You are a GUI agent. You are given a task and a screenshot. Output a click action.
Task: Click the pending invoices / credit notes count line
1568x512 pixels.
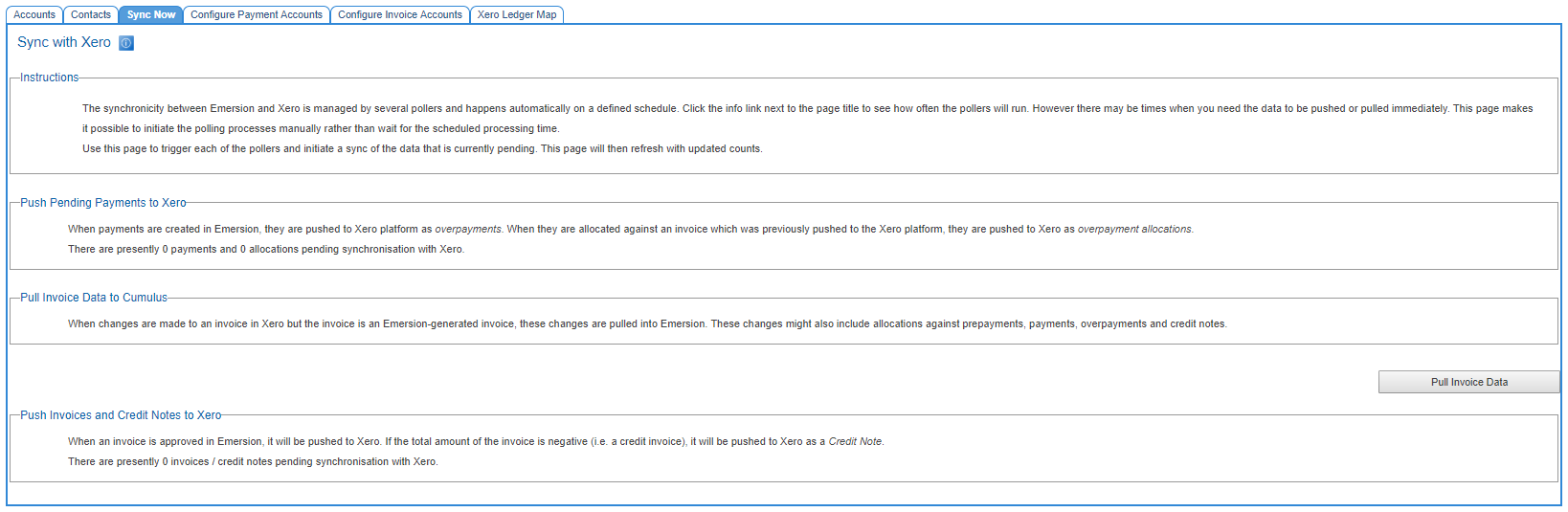(253, 462)
